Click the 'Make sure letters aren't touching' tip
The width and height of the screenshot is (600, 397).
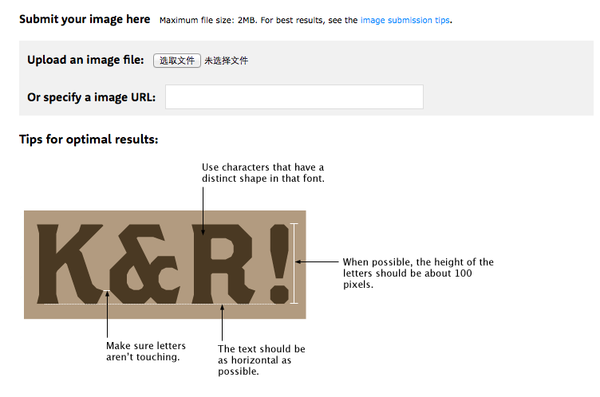(x=146, y=351)
